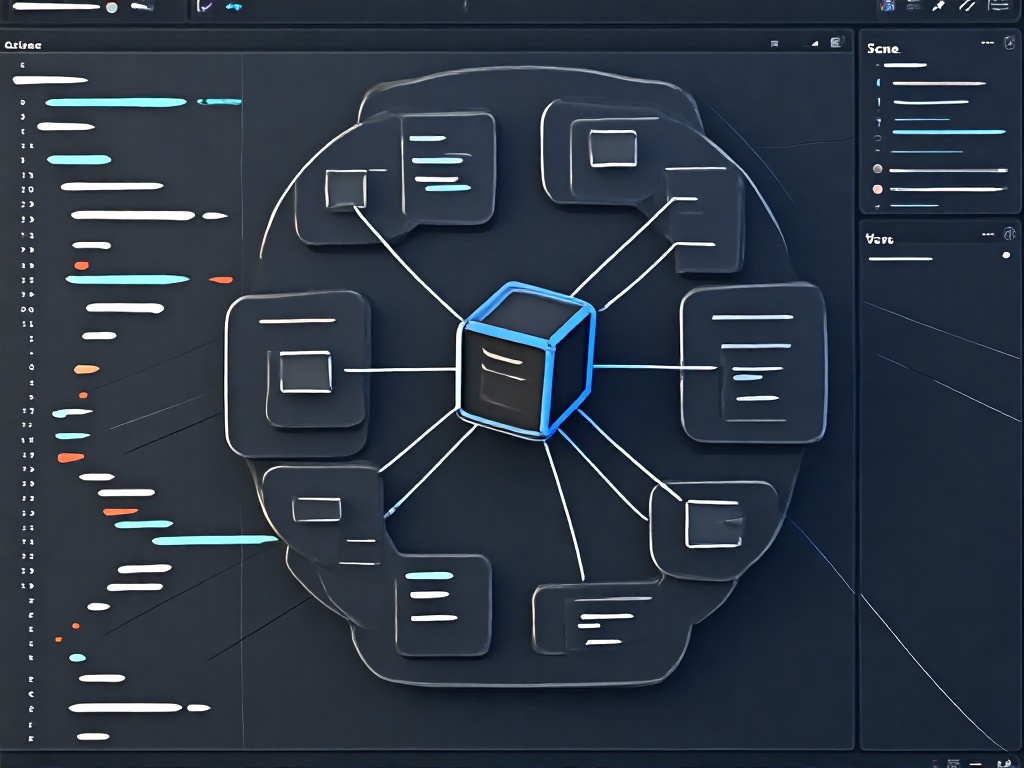Click the Scne panel title

[x=883, y=49]
